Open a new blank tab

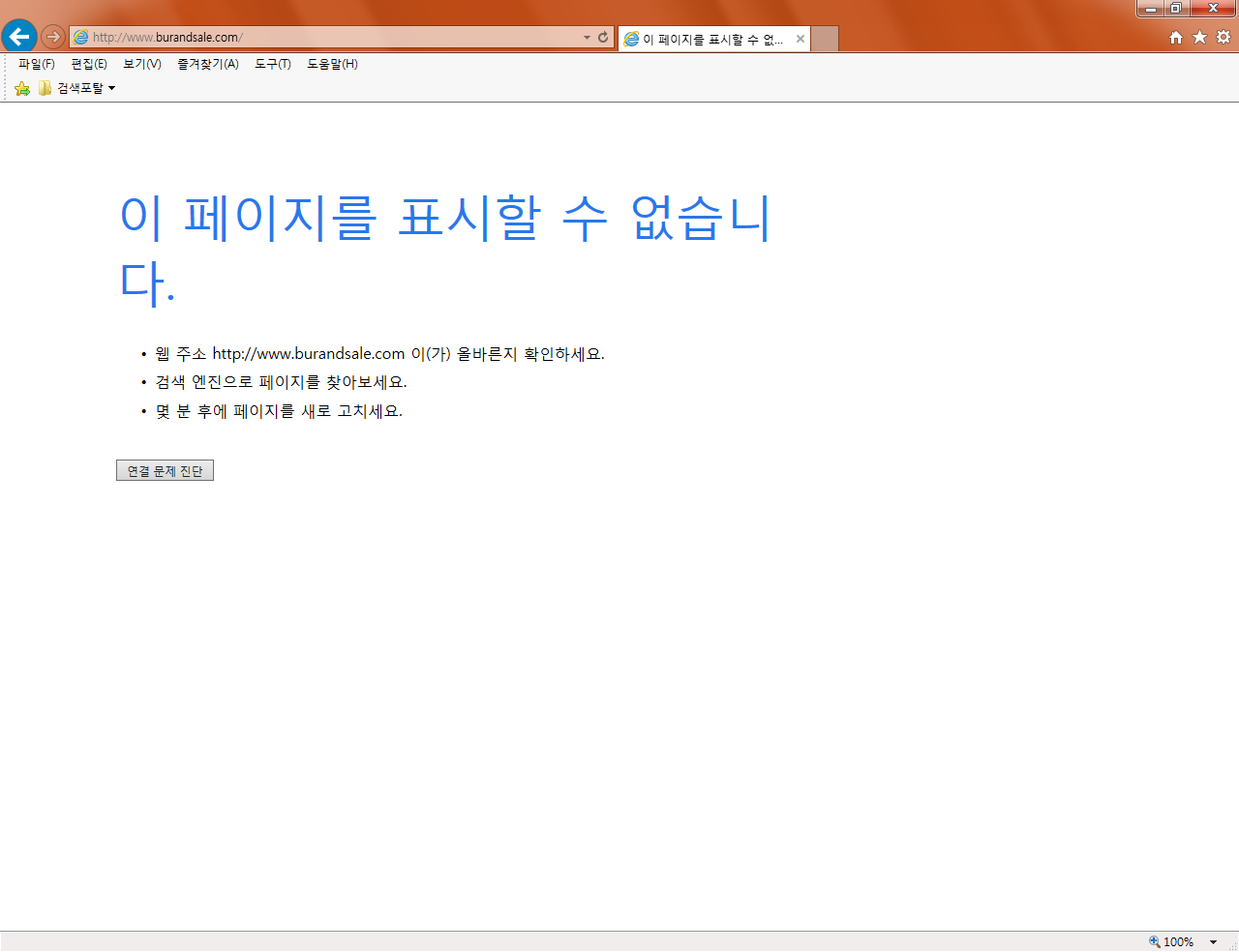[x=825, y=39]
